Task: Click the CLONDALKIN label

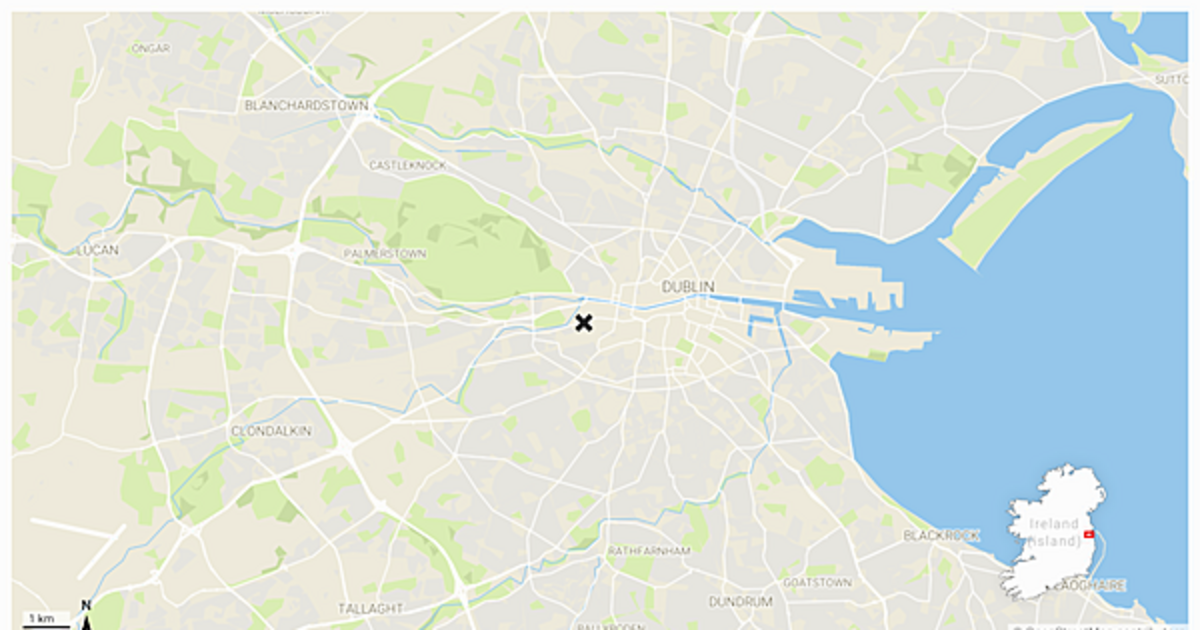Action: (272, 431)
